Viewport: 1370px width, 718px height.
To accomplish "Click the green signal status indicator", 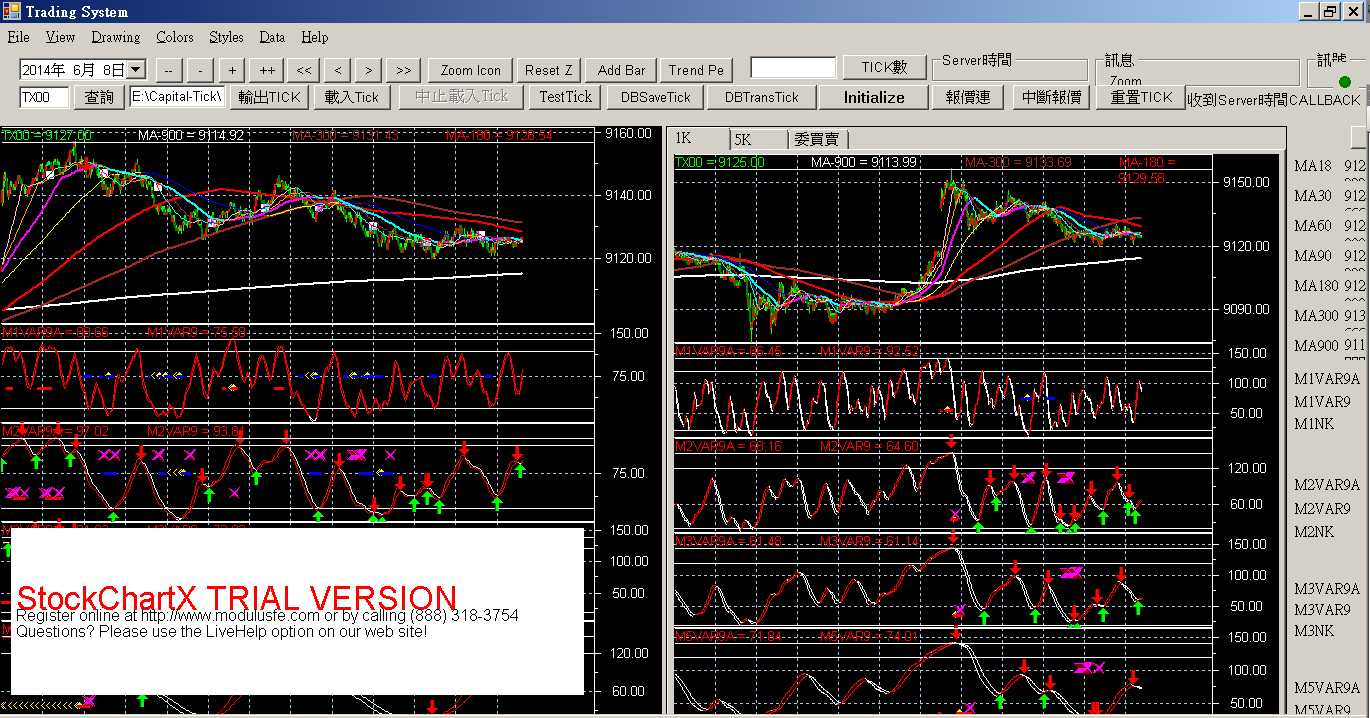I will click(x=1344, y=81).
